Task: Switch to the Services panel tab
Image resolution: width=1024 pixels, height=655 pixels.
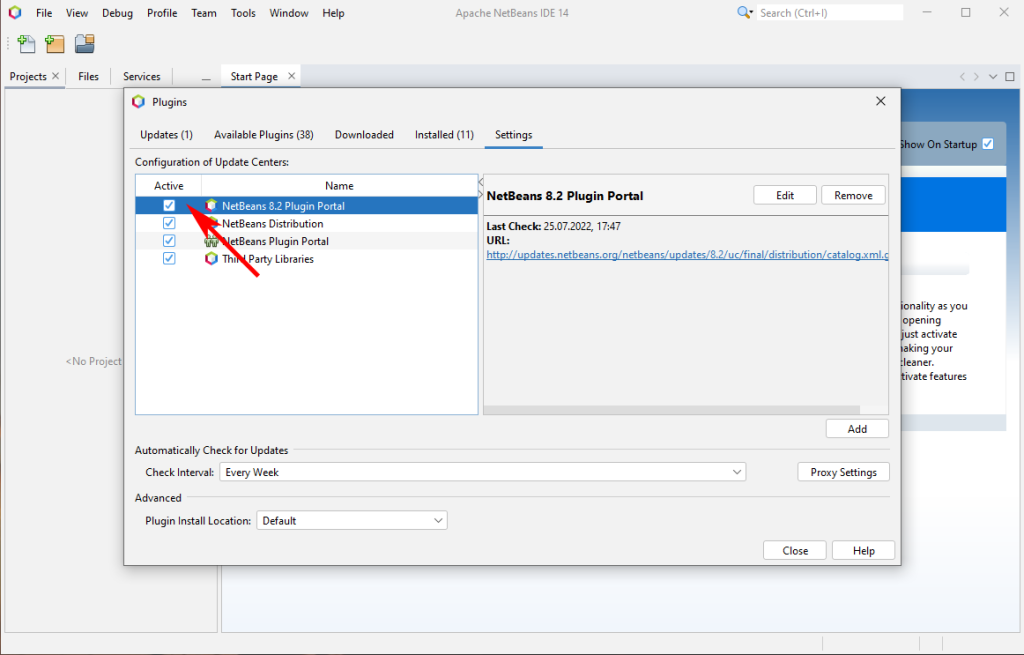Action: click(142, 76)
